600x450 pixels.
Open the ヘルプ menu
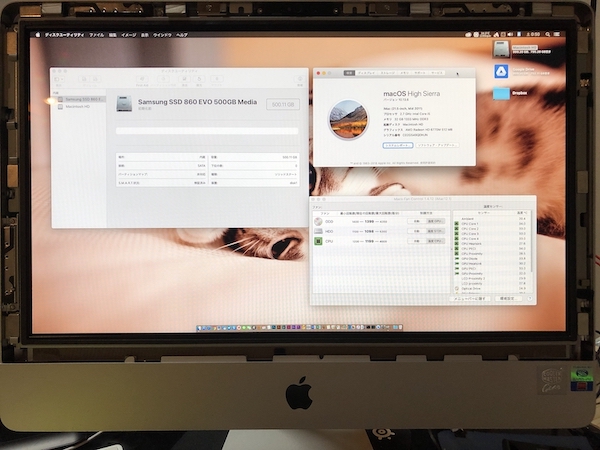tap(182, 35)
